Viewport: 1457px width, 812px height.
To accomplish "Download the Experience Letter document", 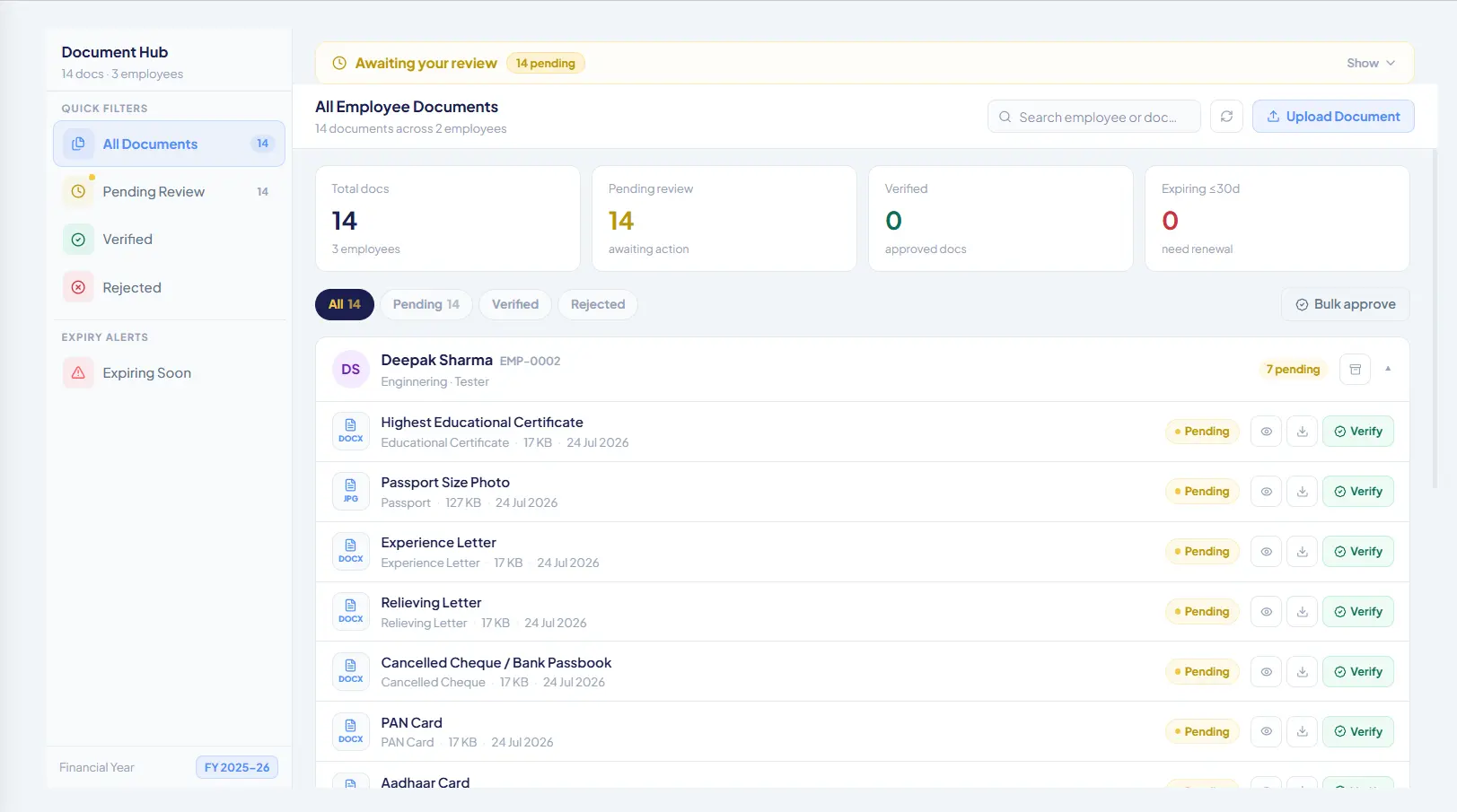I will click(1302, 552).
